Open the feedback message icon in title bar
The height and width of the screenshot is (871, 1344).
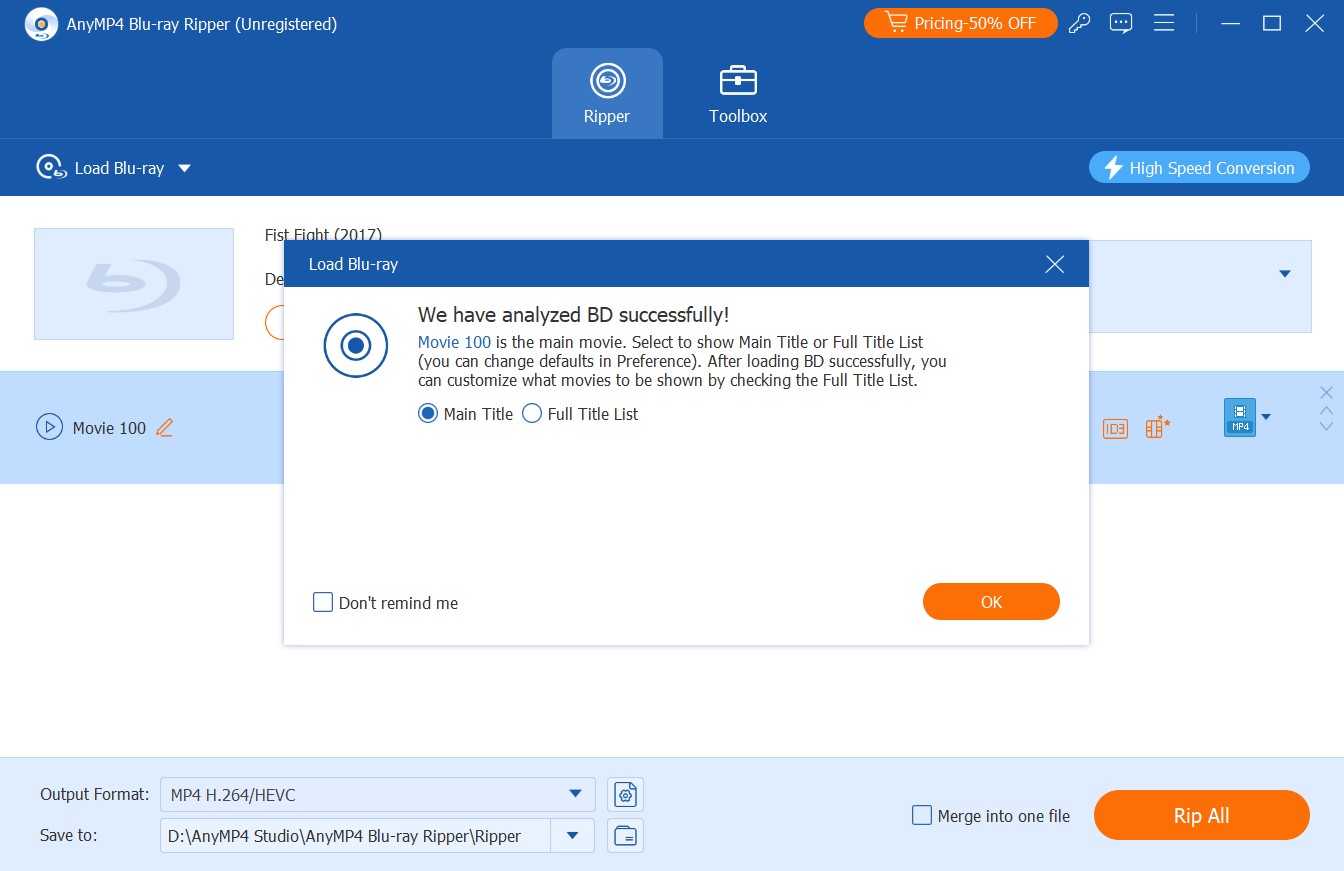pos(1121,22)
